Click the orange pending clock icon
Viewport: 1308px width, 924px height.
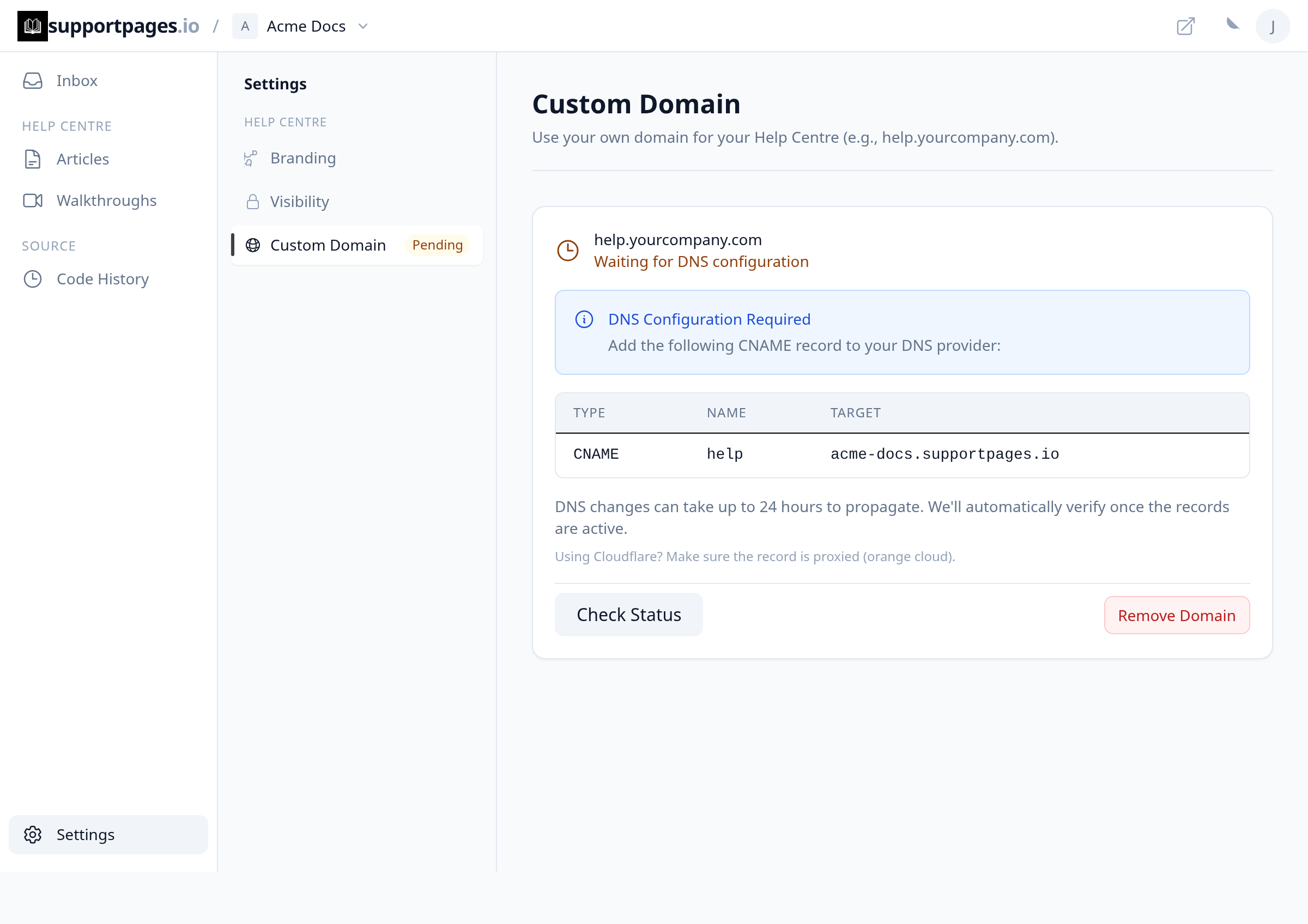click(567, 251)
